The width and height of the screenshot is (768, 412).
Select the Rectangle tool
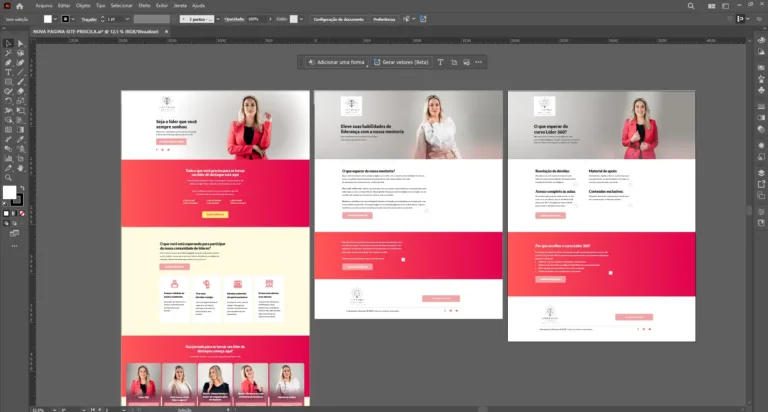8,82
